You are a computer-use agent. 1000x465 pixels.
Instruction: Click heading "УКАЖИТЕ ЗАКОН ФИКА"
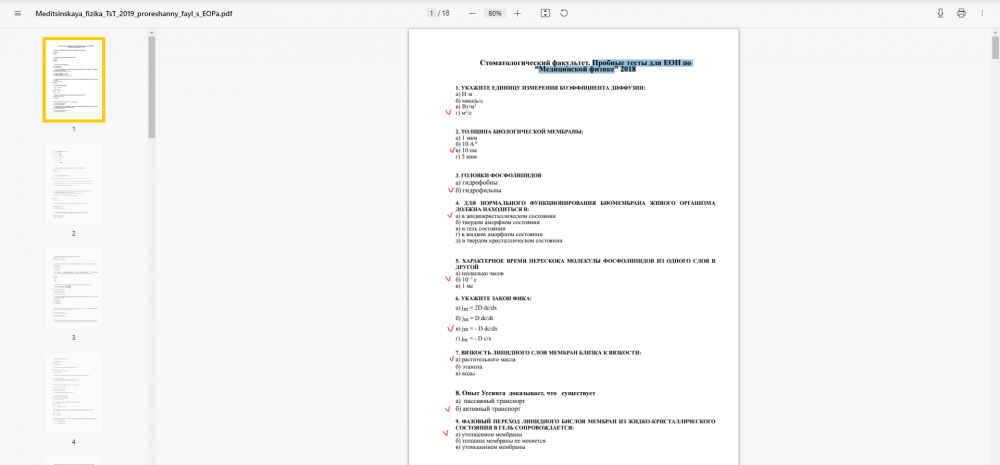coord(494,298)
